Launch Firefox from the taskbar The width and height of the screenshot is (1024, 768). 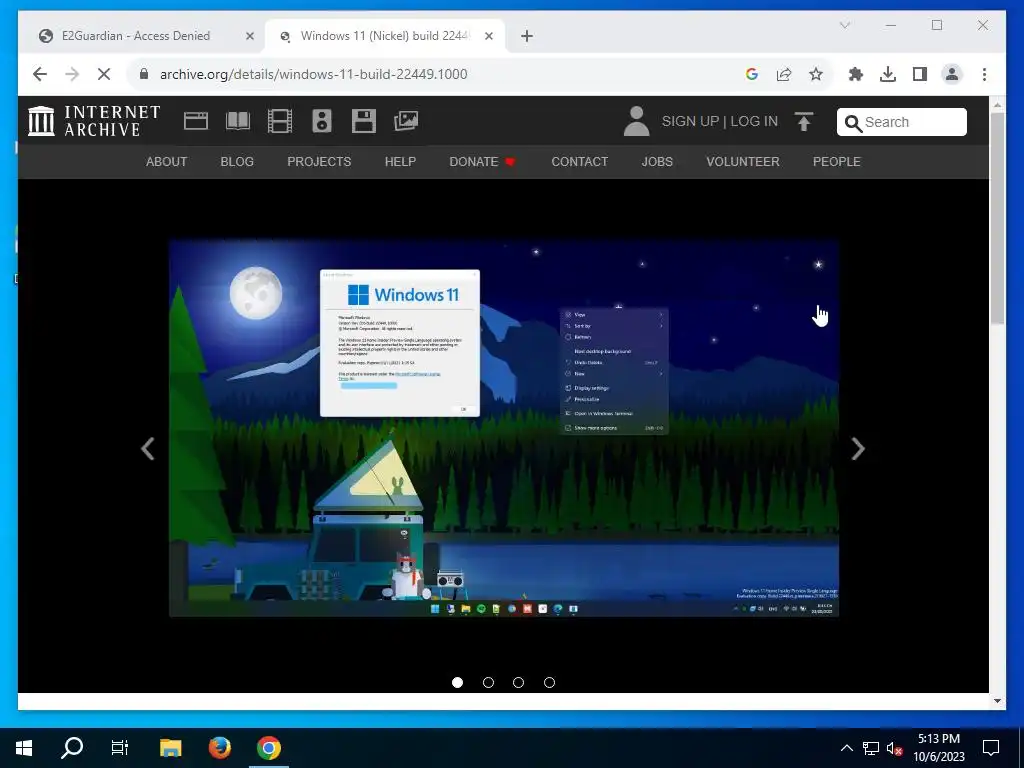(x=219, y=748)
